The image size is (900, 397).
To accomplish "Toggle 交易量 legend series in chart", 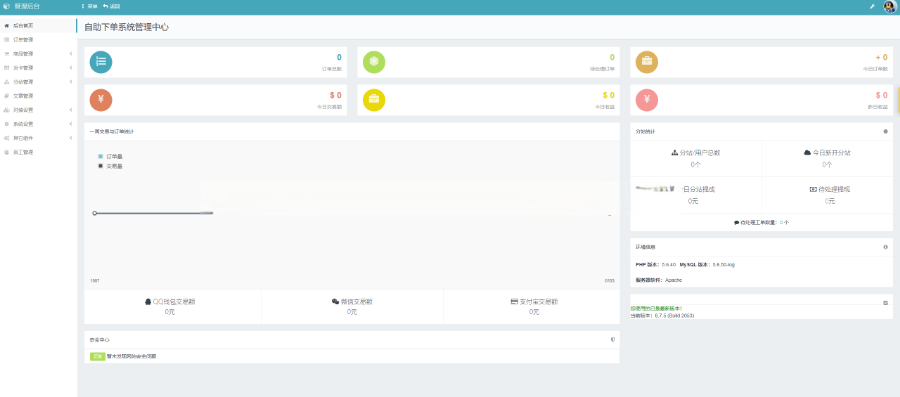I will tap(110, 166).
